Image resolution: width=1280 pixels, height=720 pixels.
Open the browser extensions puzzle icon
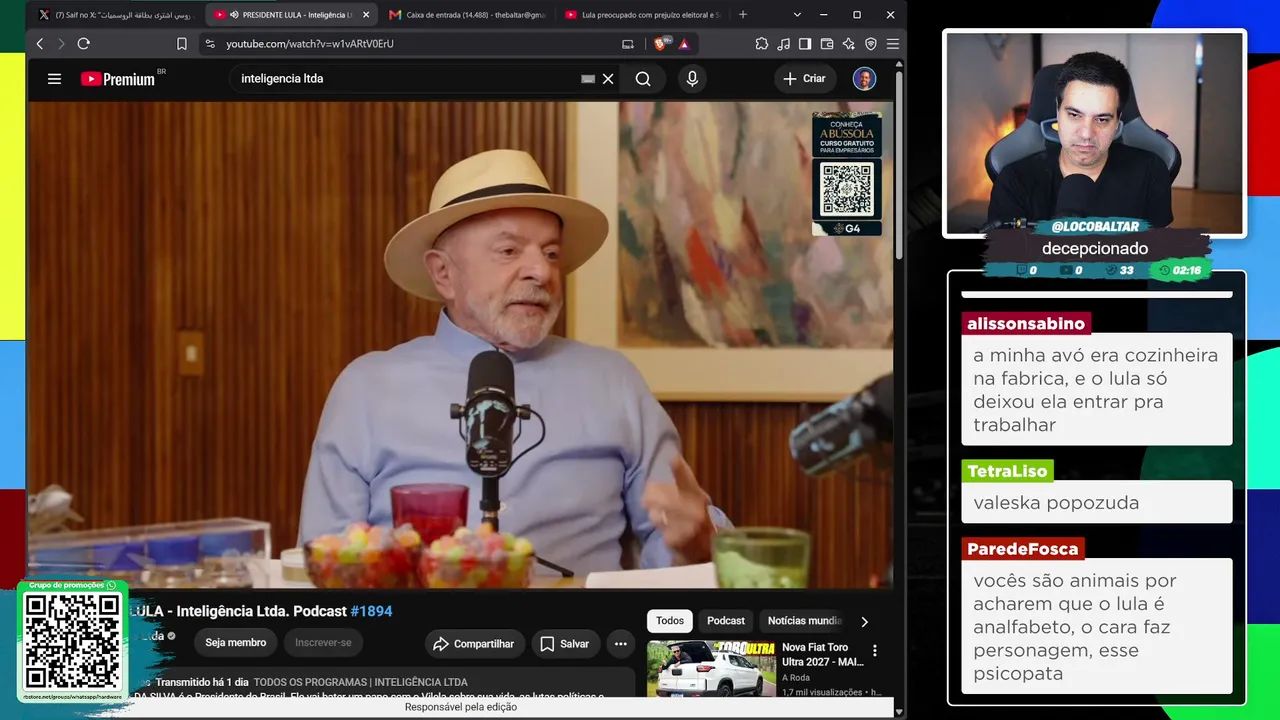(762, 44)
